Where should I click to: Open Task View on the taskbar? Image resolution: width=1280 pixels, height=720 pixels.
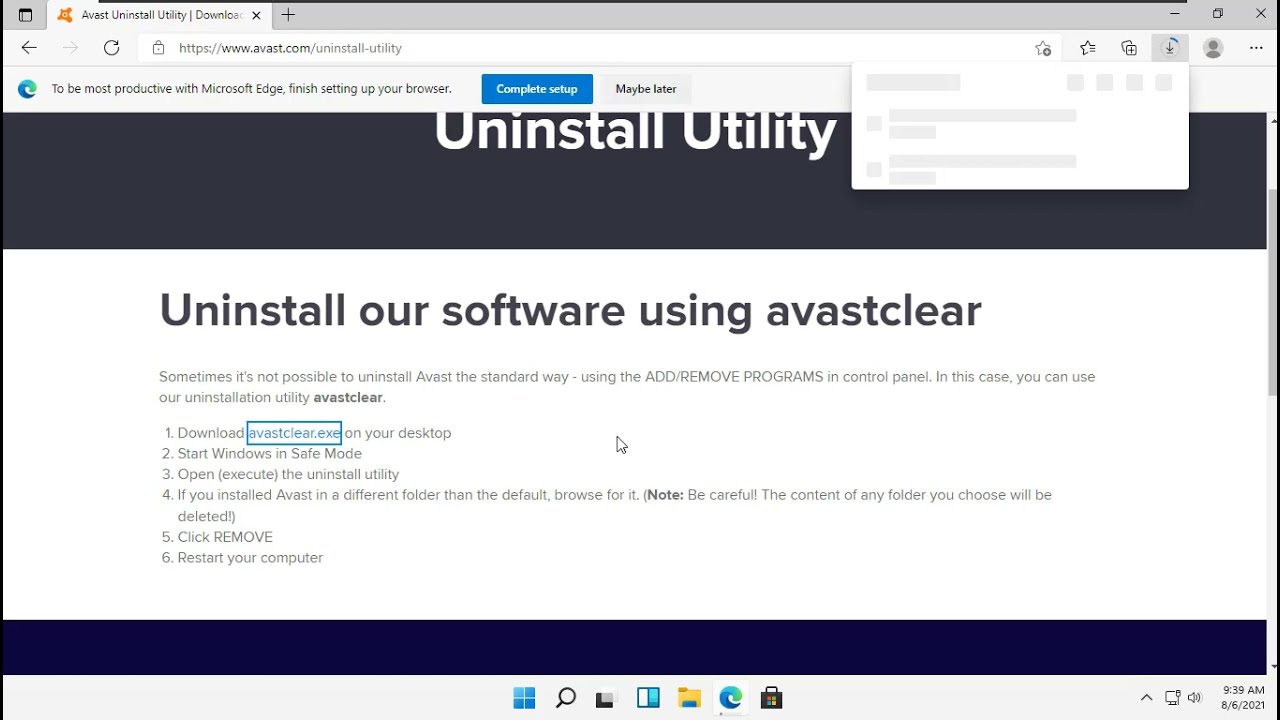pos(605,698)
